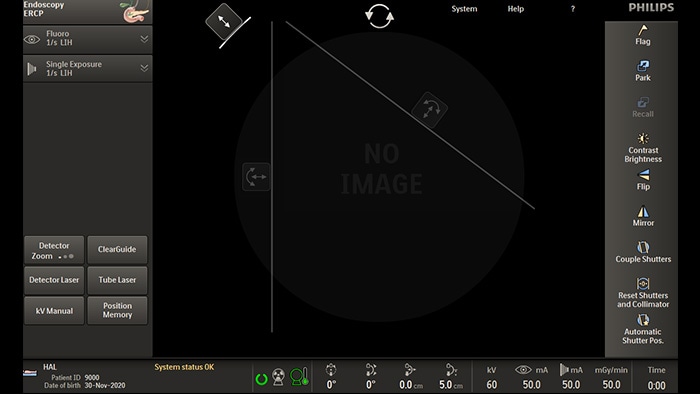This screenshot has width=700, height=394.
Task: Click the image rotate arrows icon
Action: coord(379,17)
